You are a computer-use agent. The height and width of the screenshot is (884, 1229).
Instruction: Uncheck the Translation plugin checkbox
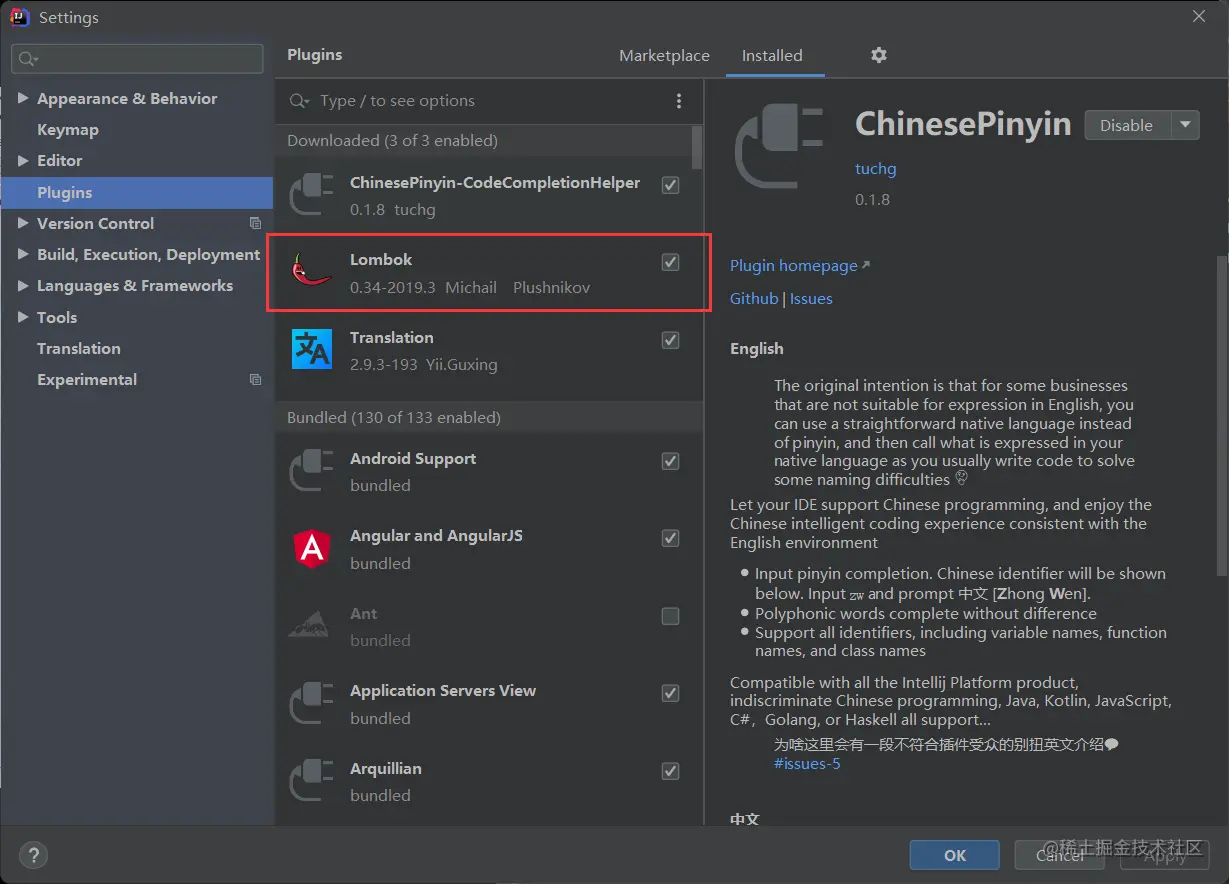click(671, 340)
